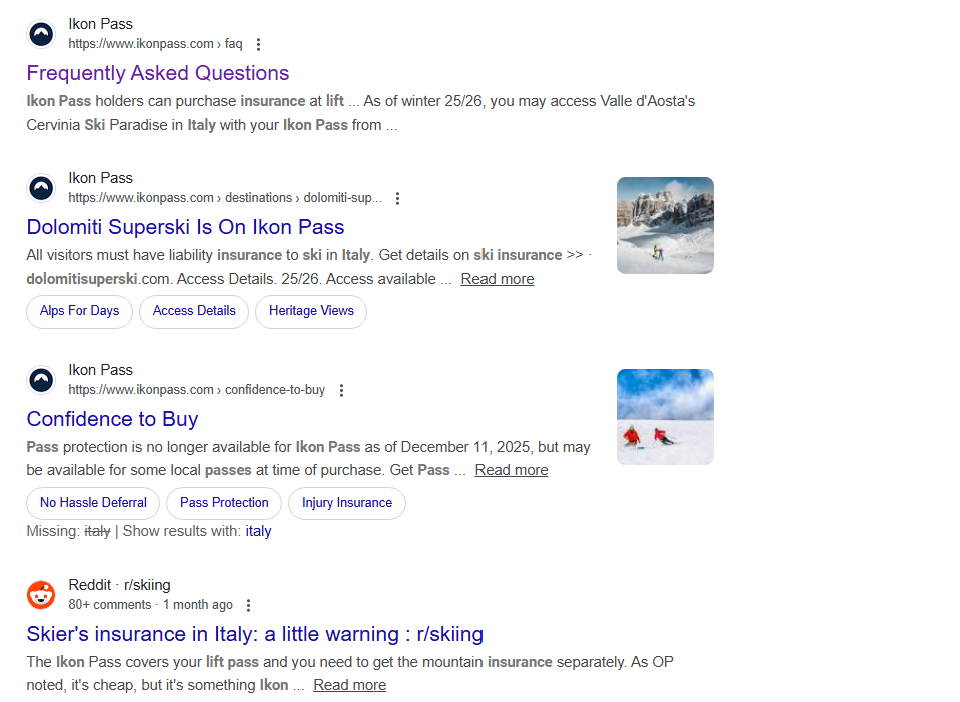Open three-dot menu for the Reddit result
The width and height of the screenshot is (960, 702).
click(249, 605)
